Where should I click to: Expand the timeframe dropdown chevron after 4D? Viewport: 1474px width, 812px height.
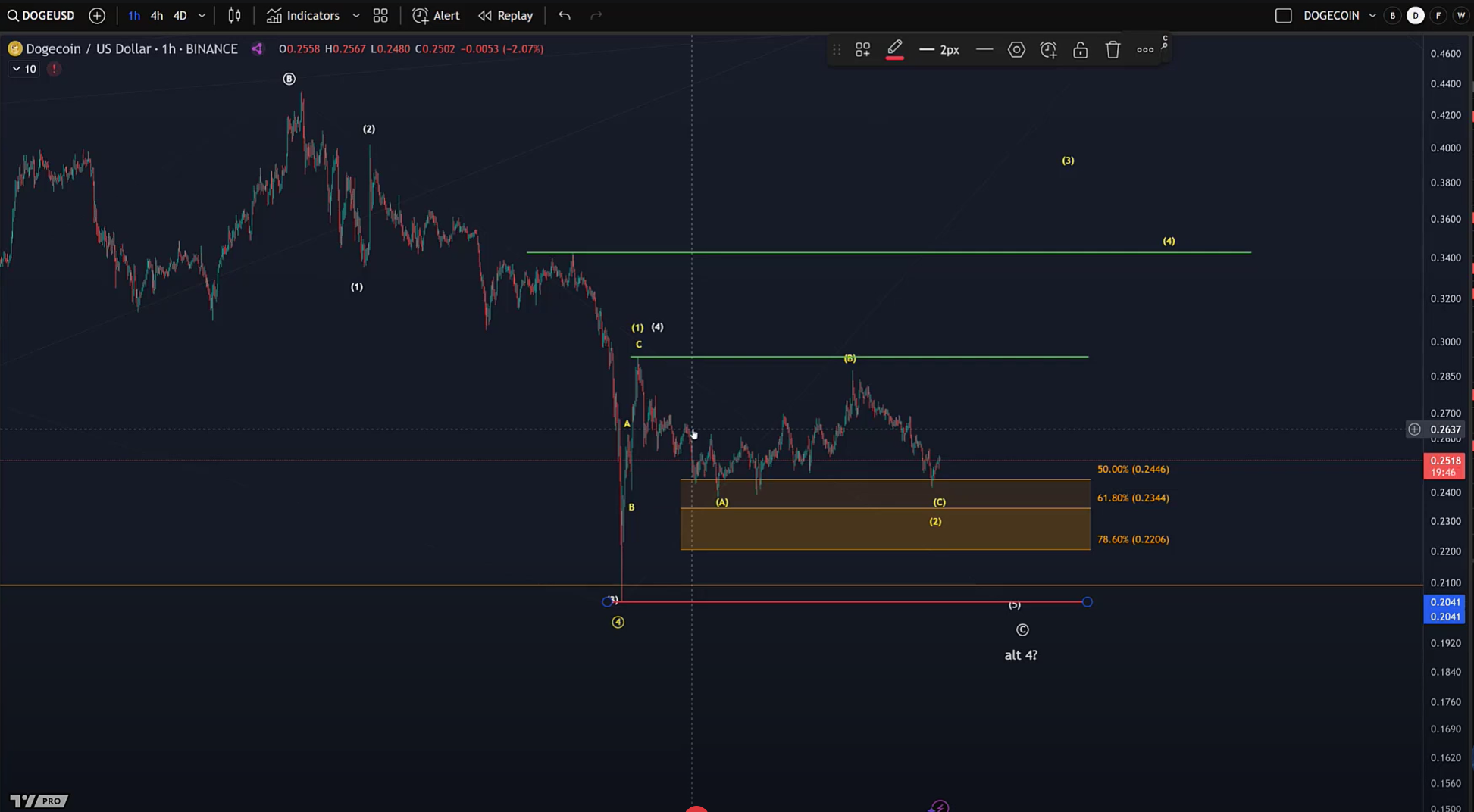[x=201, y=15]
